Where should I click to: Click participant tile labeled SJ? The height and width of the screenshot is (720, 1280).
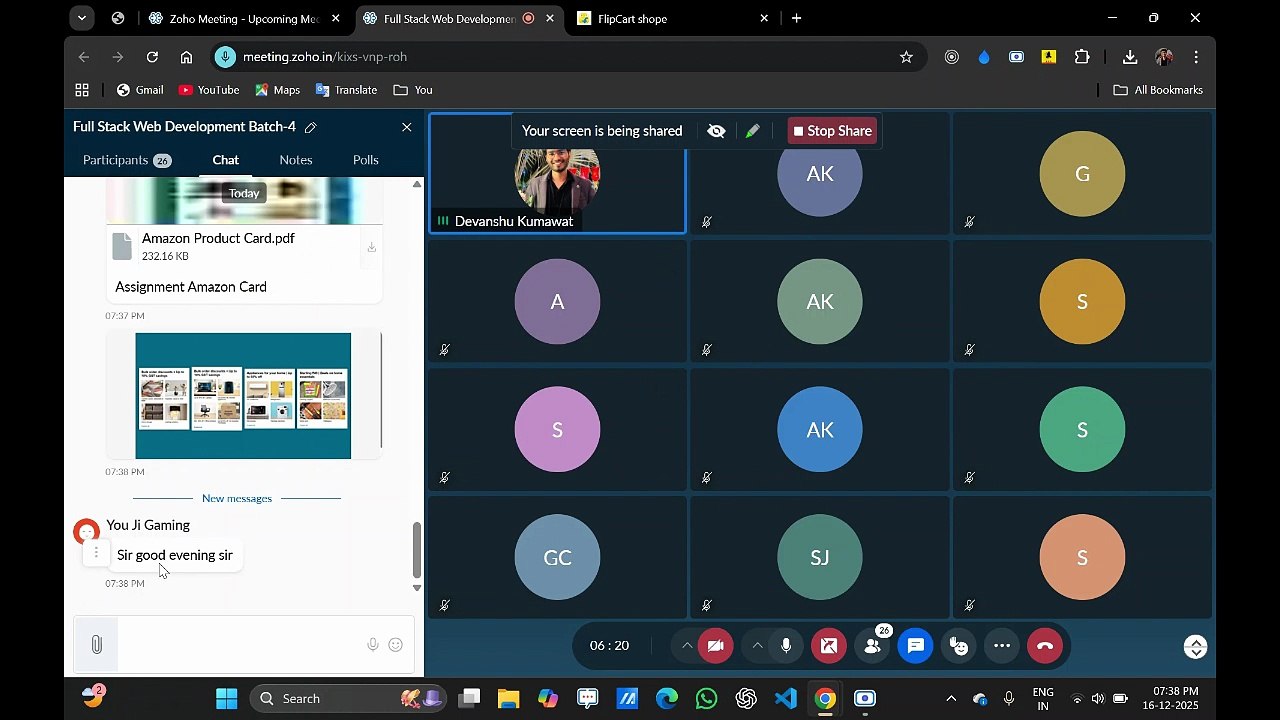coord(820,557)
